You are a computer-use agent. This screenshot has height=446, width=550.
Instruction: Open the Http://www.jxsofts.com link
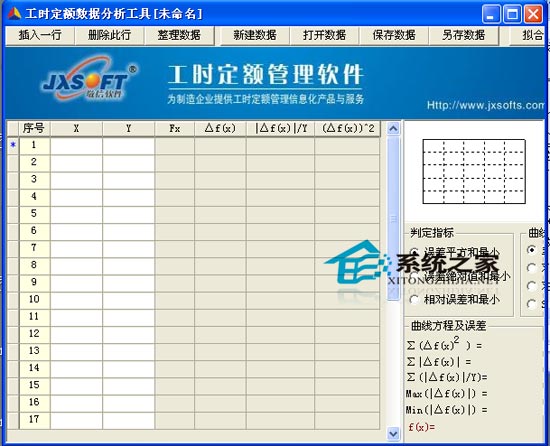point(486,105)
